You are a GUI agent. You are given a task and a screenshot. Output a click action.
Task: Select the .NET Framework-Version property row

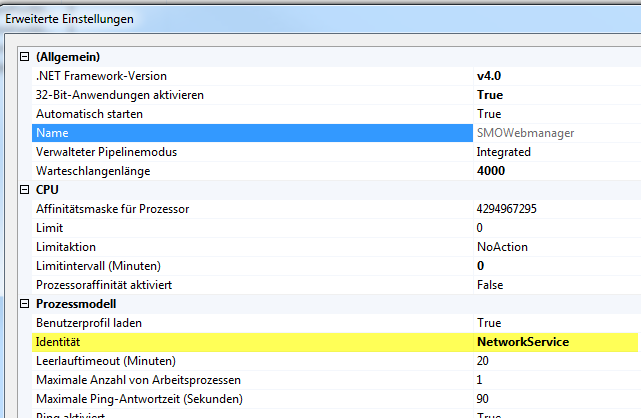click(x=100, y=76)
